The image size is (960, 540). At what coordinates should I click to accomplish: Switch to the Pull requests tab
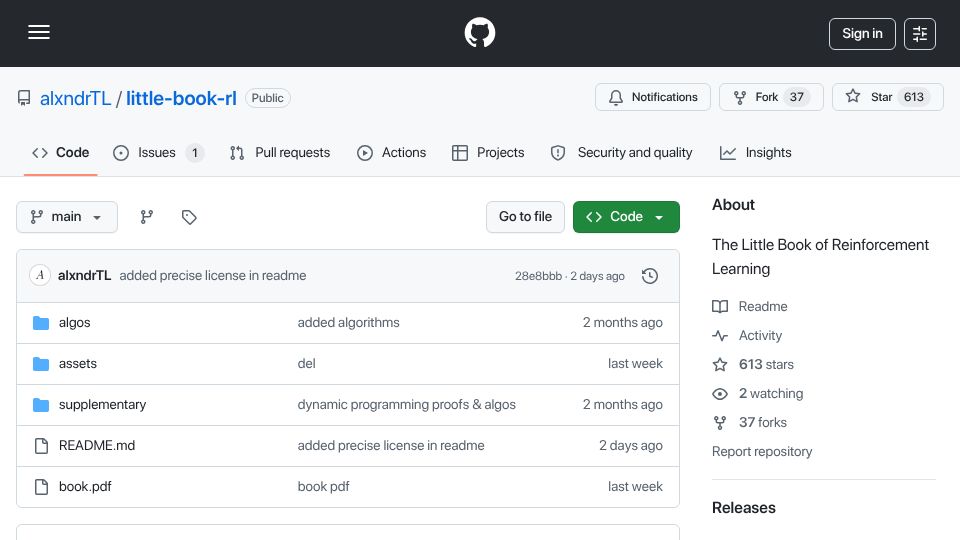pos(280,152)
